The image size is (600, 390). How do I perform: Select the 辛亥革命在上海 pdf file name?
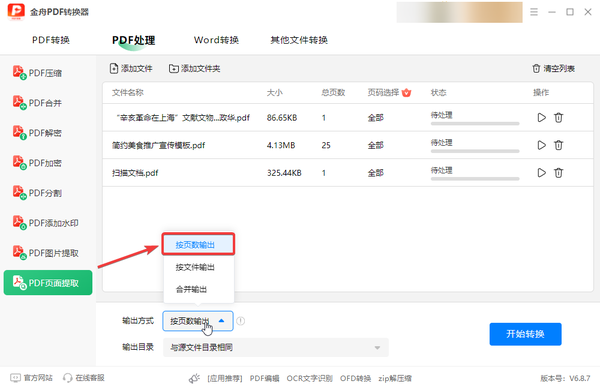[182, 117]
